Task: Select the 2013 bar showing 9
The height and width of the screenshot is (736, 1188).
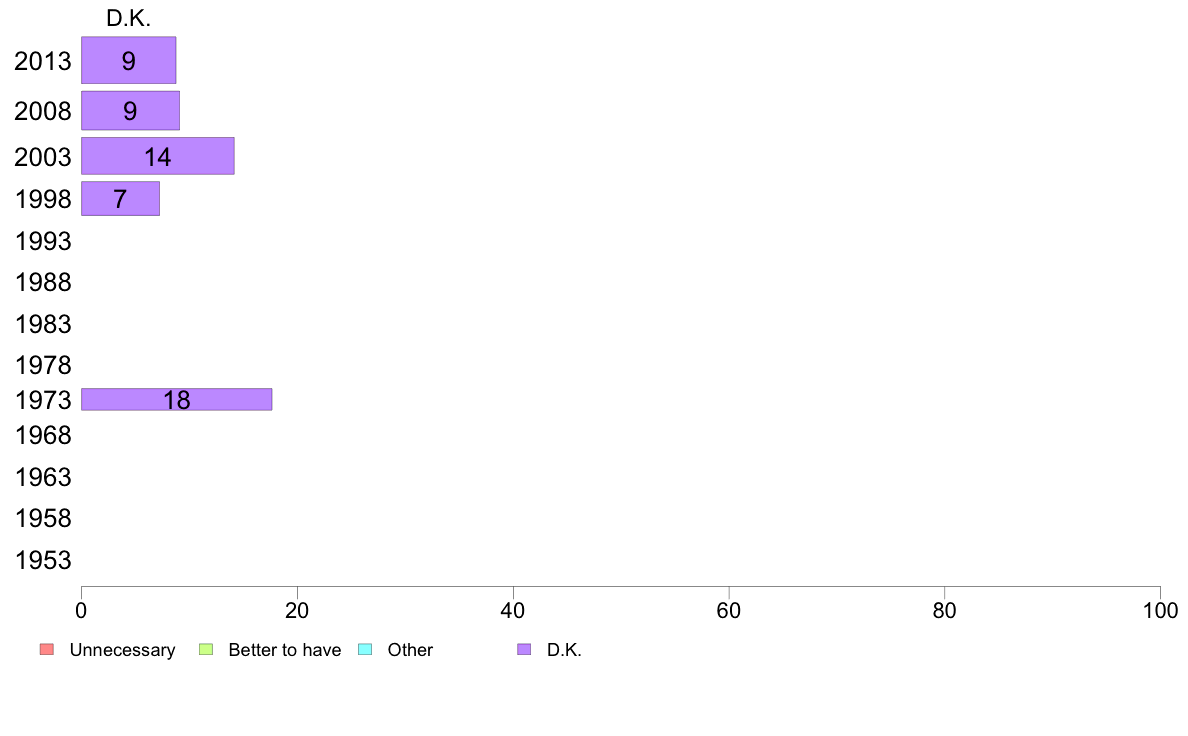Action: pyautogui.click(x=129, y=61)
